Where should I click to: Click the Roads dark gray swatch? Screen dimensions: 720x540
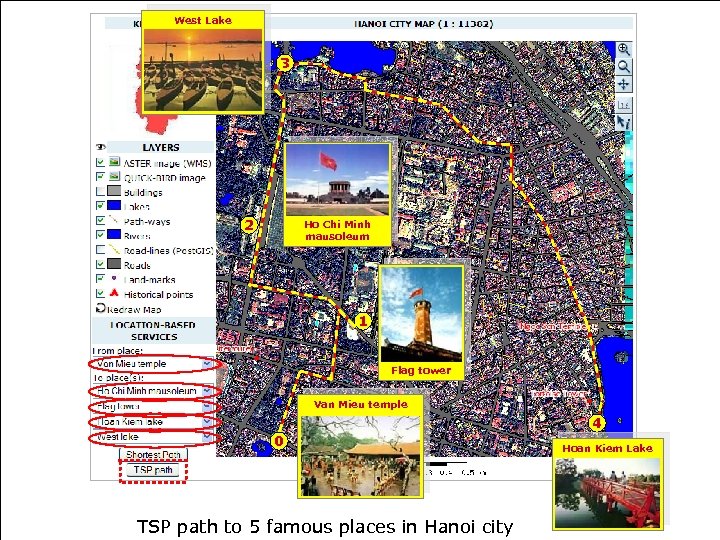point(114,264)
